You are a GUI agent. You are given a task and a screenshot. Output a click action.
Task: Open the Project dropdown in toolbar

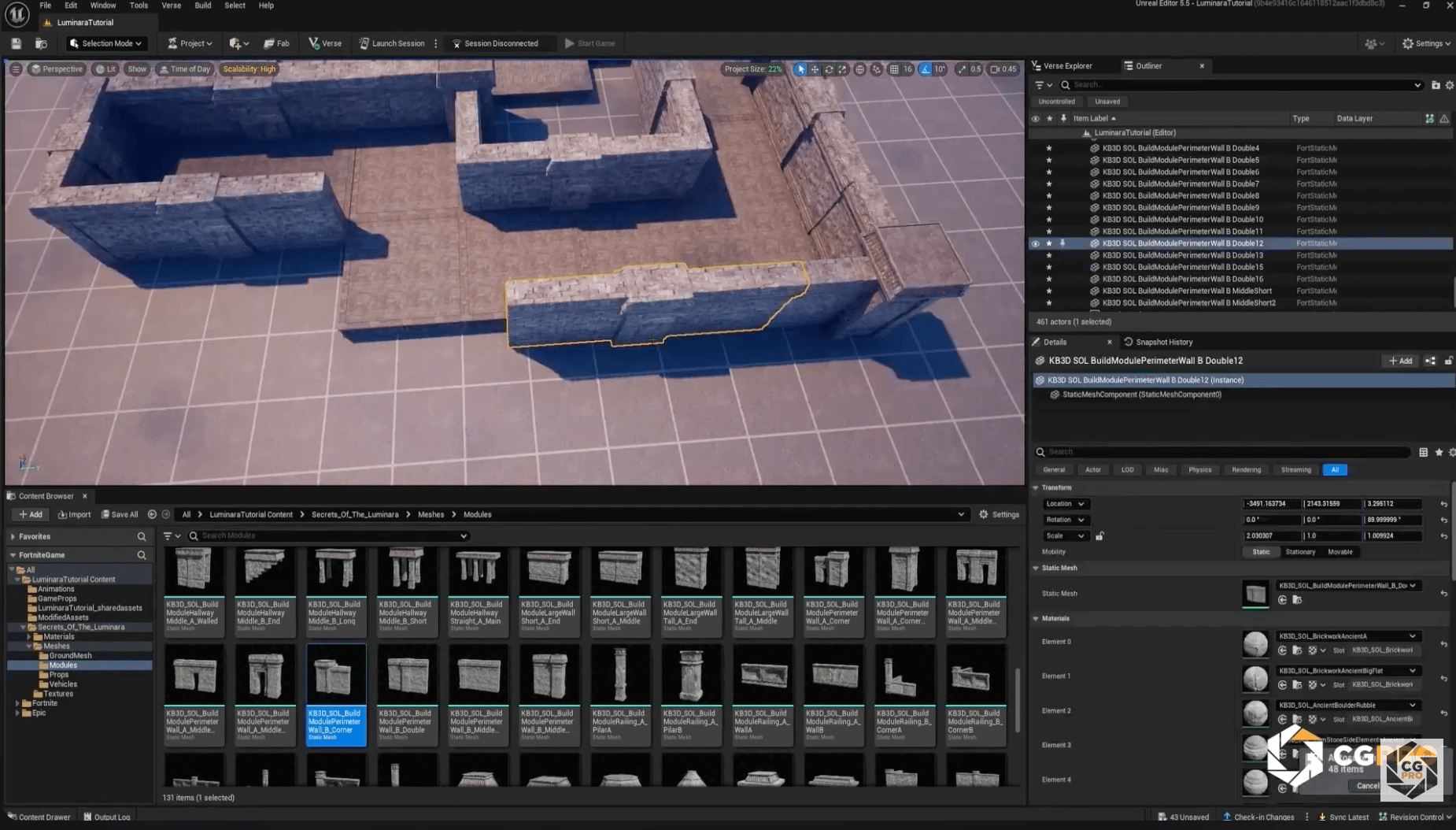point(190,43)
